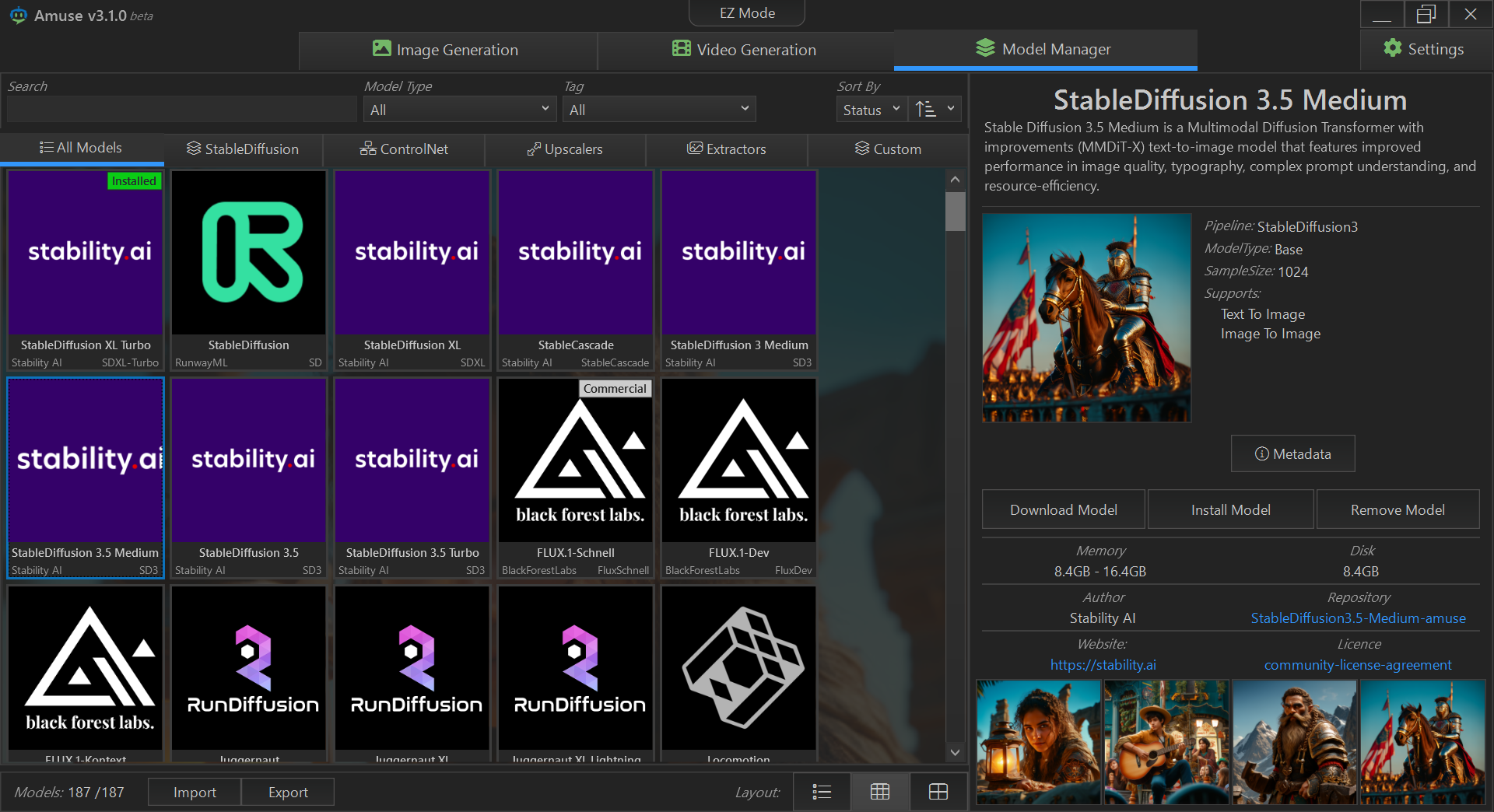The image size is (1494, 812).
Task: Switch to the Model Manager tab
Action: (x=1046, y=49)
